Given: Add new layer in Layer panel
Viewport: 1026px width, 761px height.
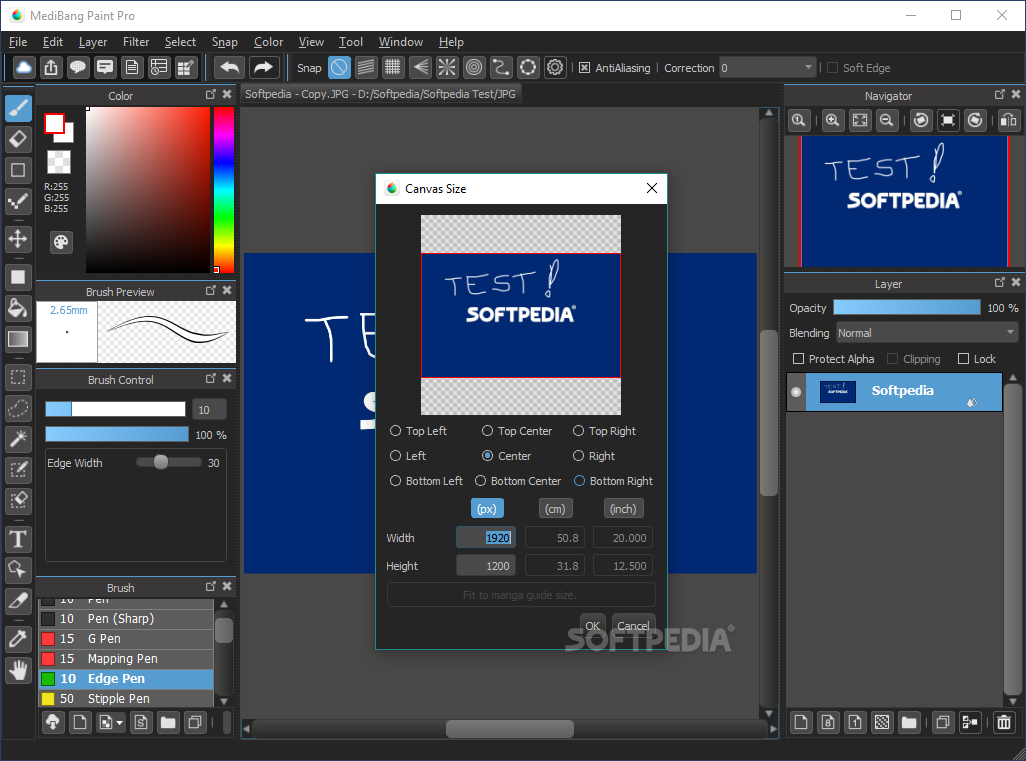Looking at the screenshot, I should (801, 722).
